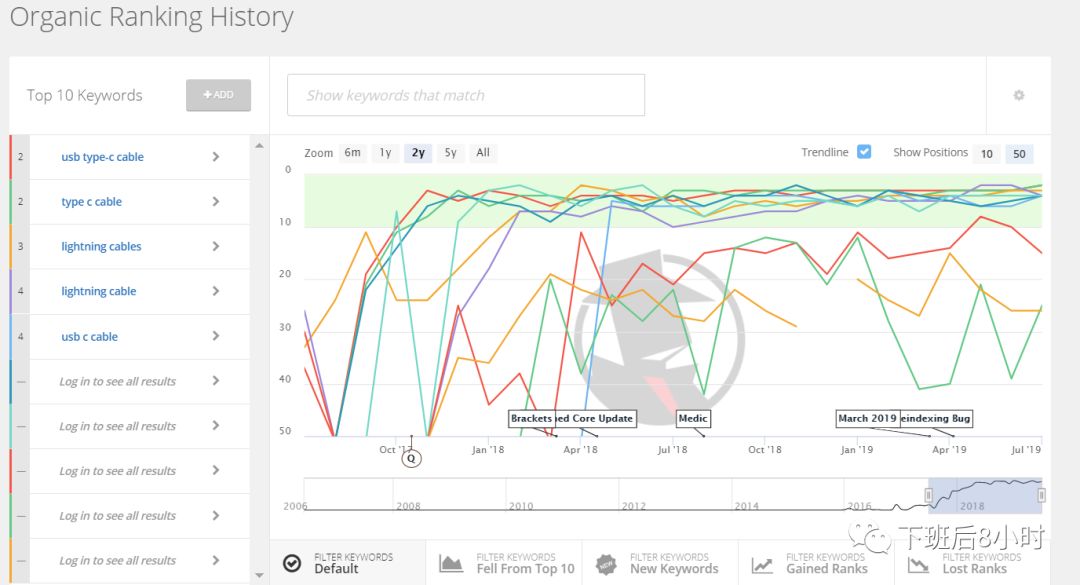The height and width of the screenshot is (585, 1080).
Task: Expand the usb c cable row chevron
Action: [x=216, y=336]
